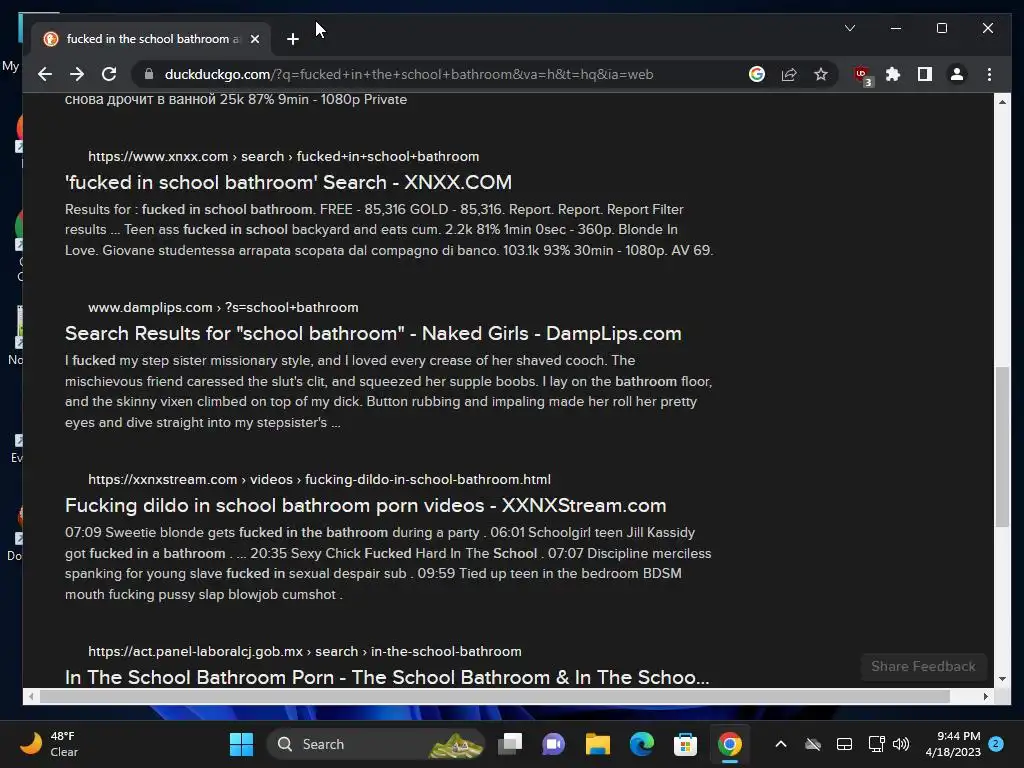This screenshot has width=1024, height=768.
Task: Open the weather widget showing 48°F
Action: [x=49, y=744]
